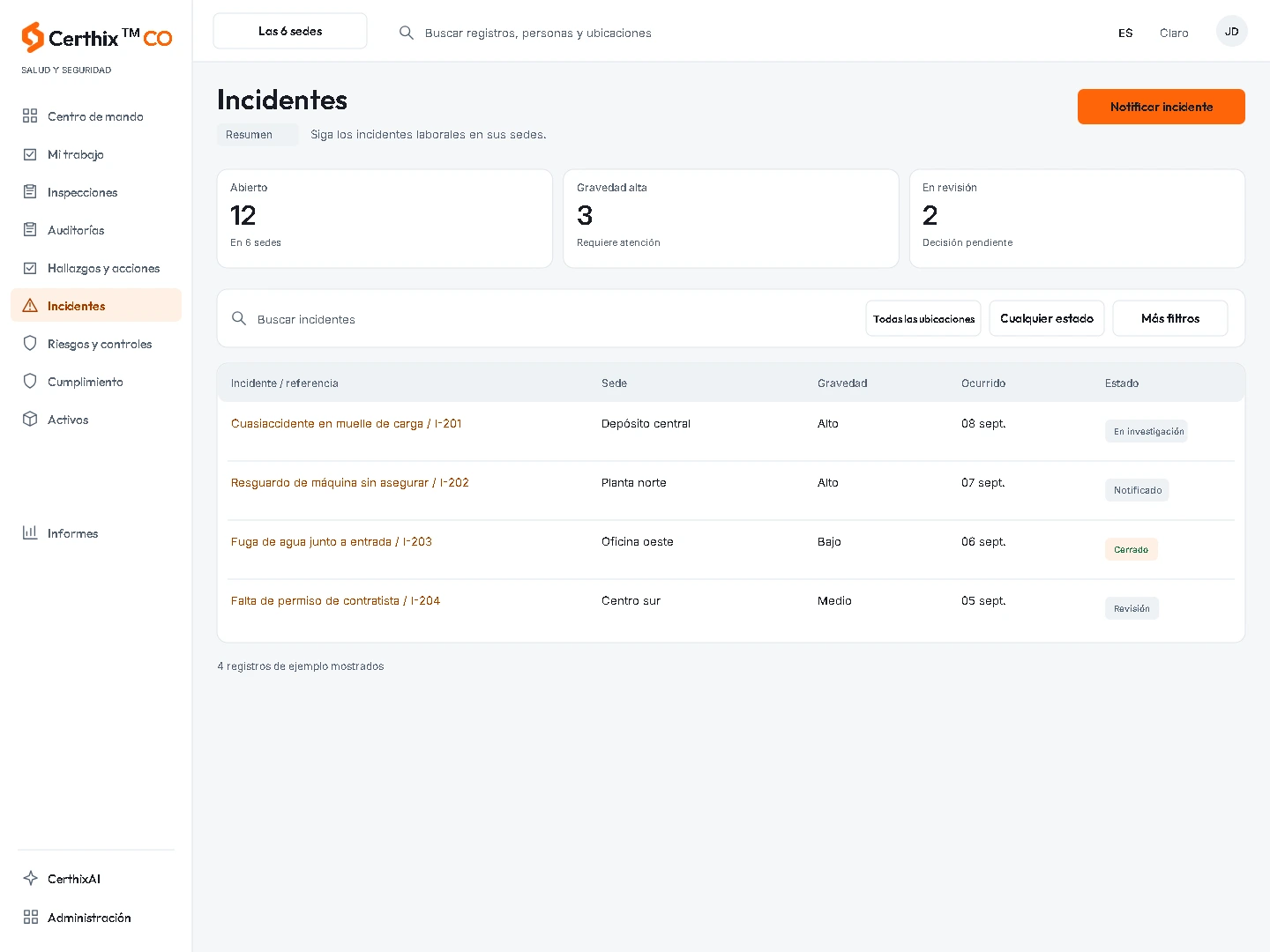Click the Auditorías clipboard icon
This screenshot has height=952, width=1270.
coord(30,230)
